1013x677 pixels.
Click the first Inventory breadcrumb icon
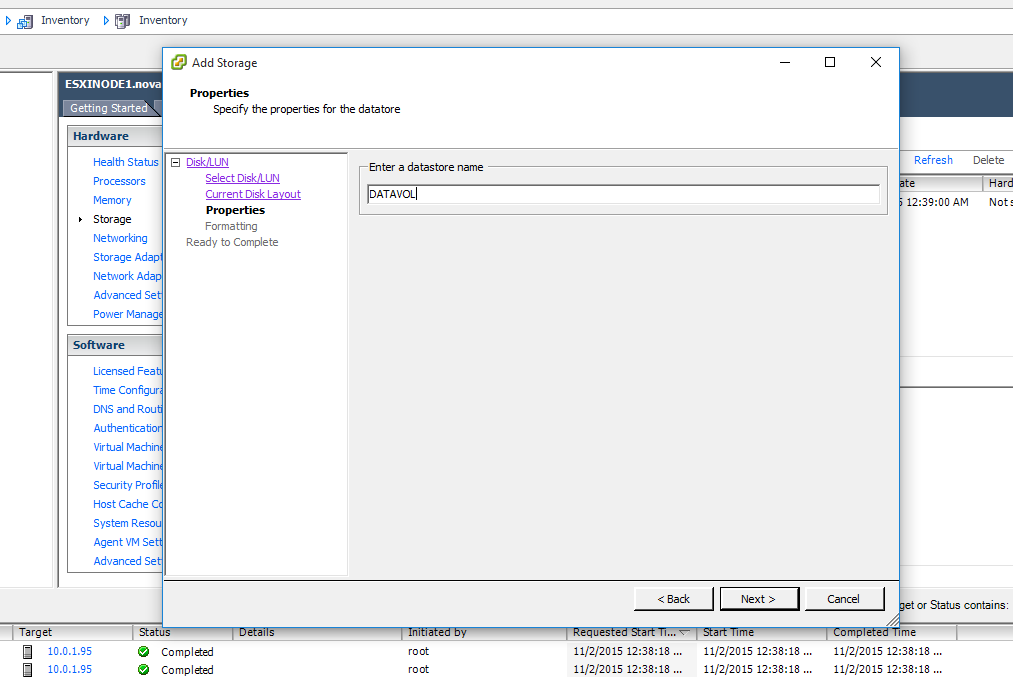pyautogui.click(x=25, y=21)
